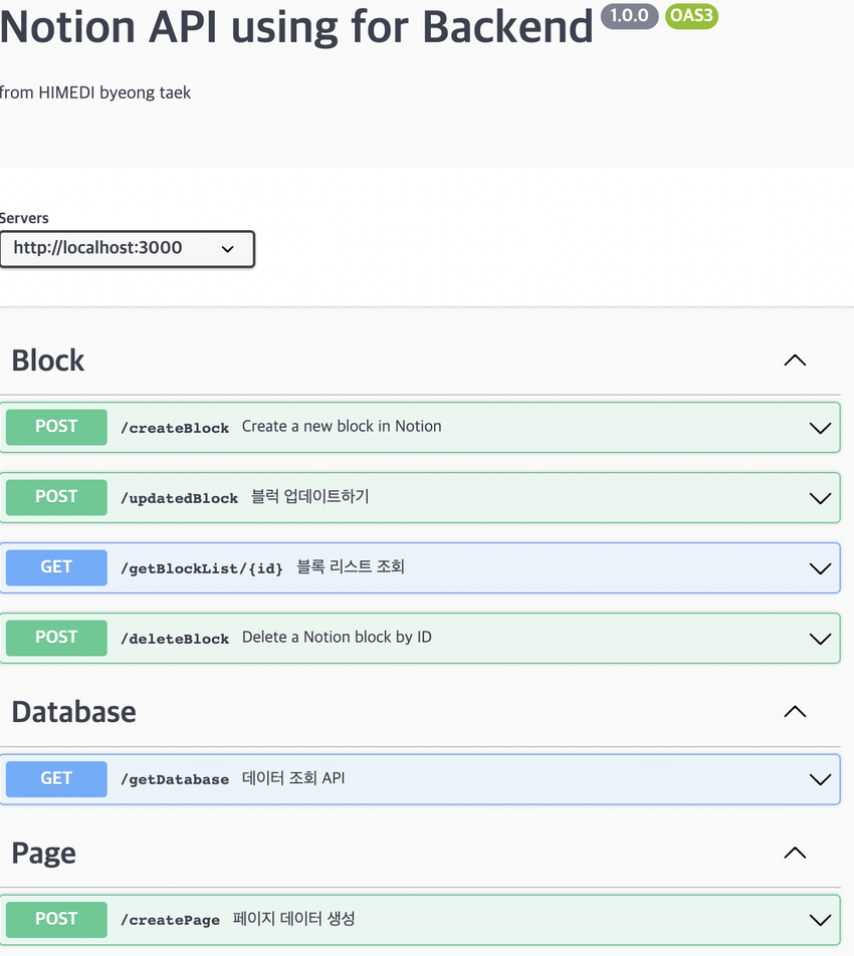Collapse the Page section chevron
This screenshot has height=956, width=854.
click(795, 852)
